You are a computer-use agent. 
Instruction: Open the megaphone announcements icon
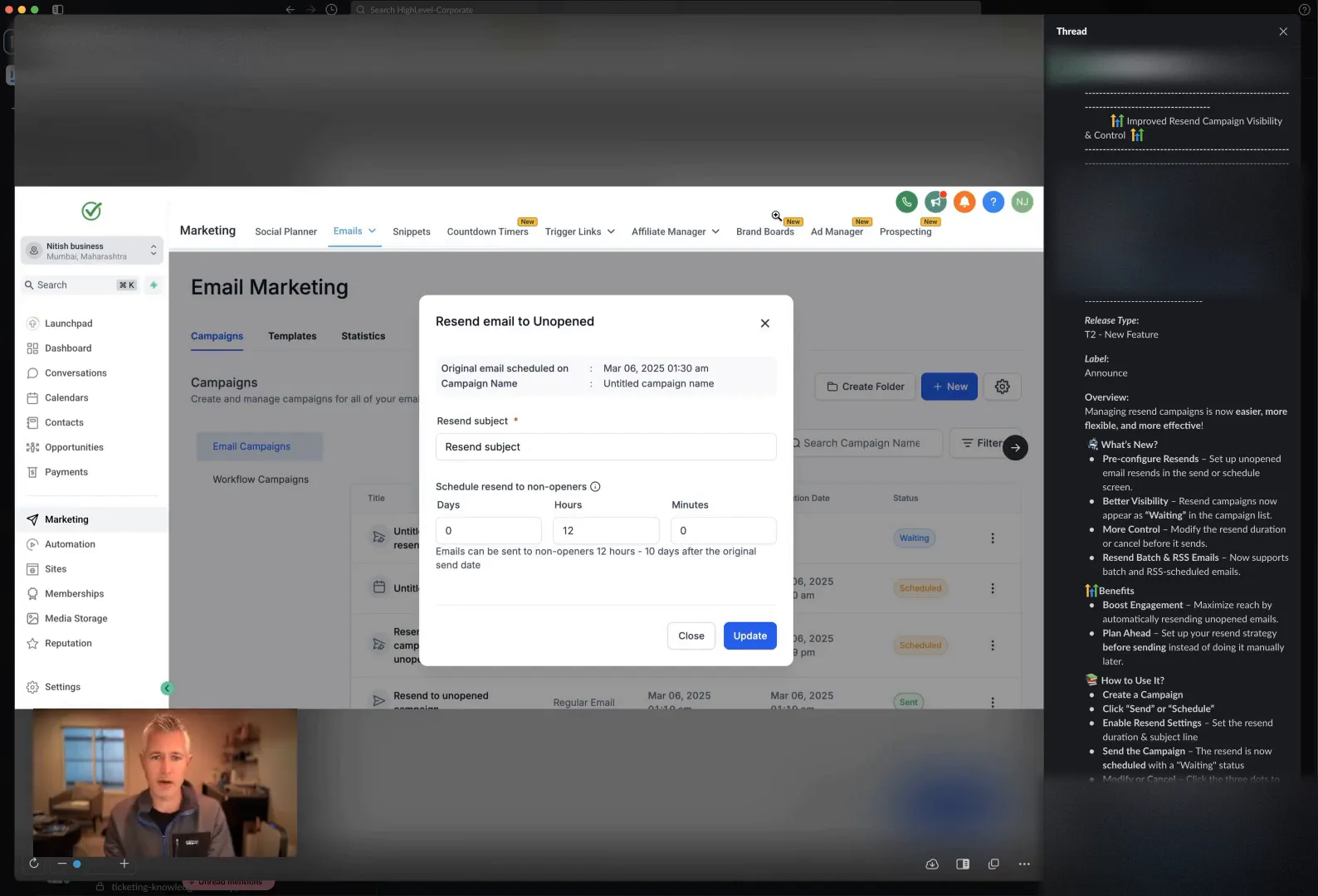[935, 202]
